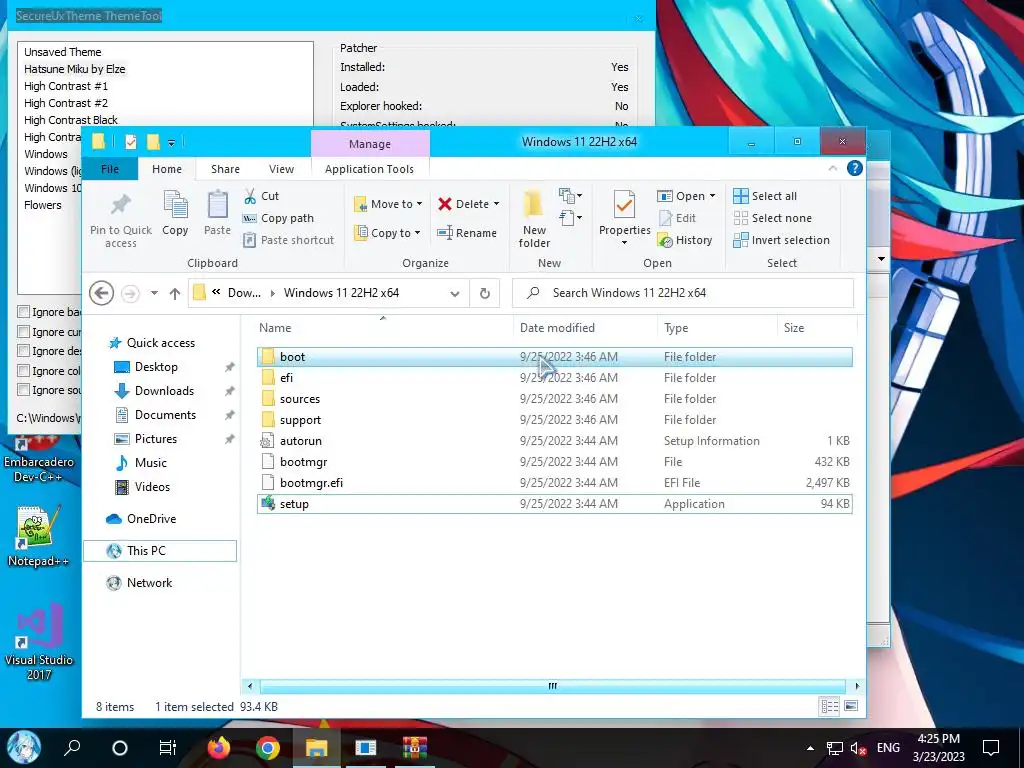Click quick access toolbar New folder icon

(x=153, y=142)
